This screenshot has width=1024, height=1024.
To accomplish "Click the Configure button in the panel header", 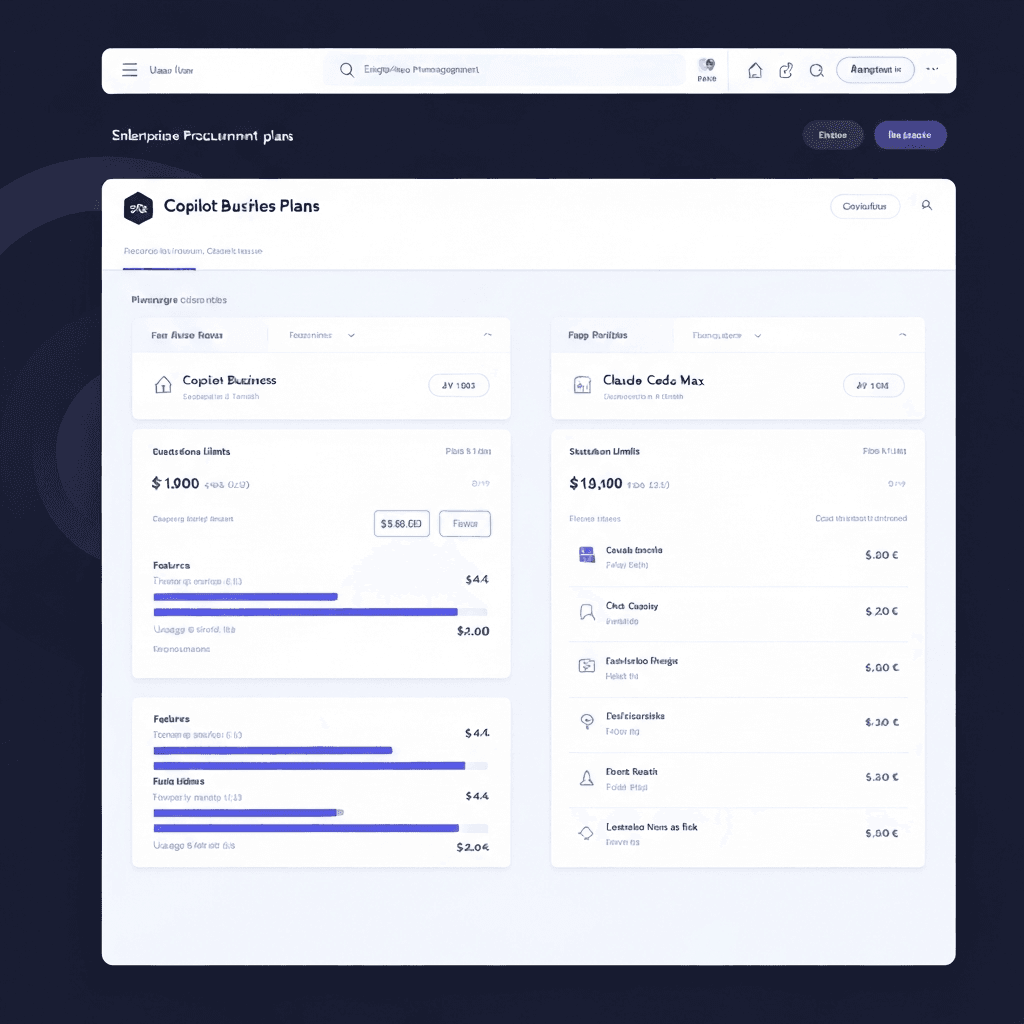I will [864, 206].
